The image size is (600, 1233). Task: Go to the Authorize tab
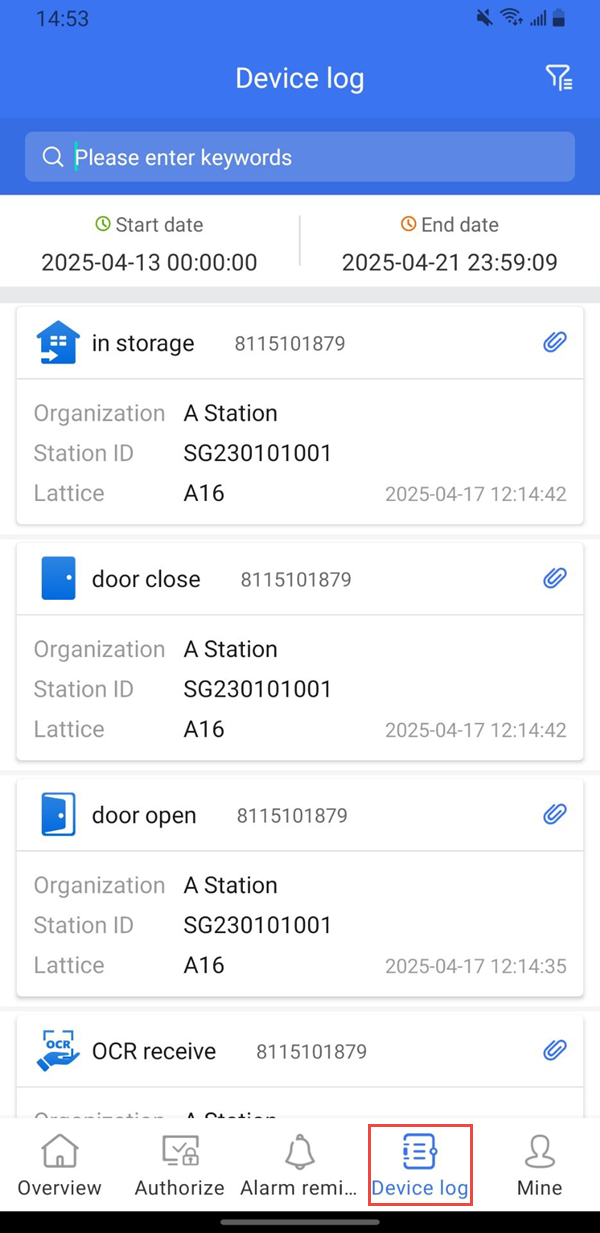[180, 1165]
